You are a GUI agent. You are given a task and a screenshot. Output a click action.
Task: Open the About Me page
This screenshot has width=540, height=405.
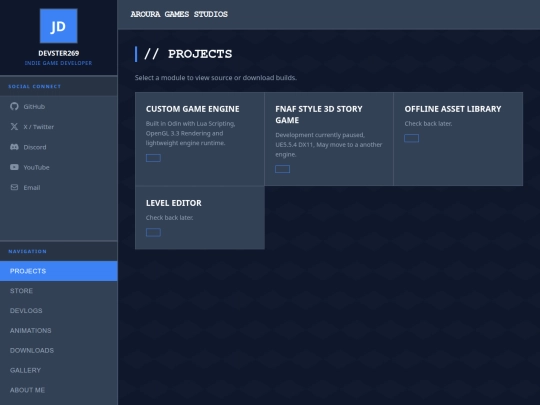(59, 390)
